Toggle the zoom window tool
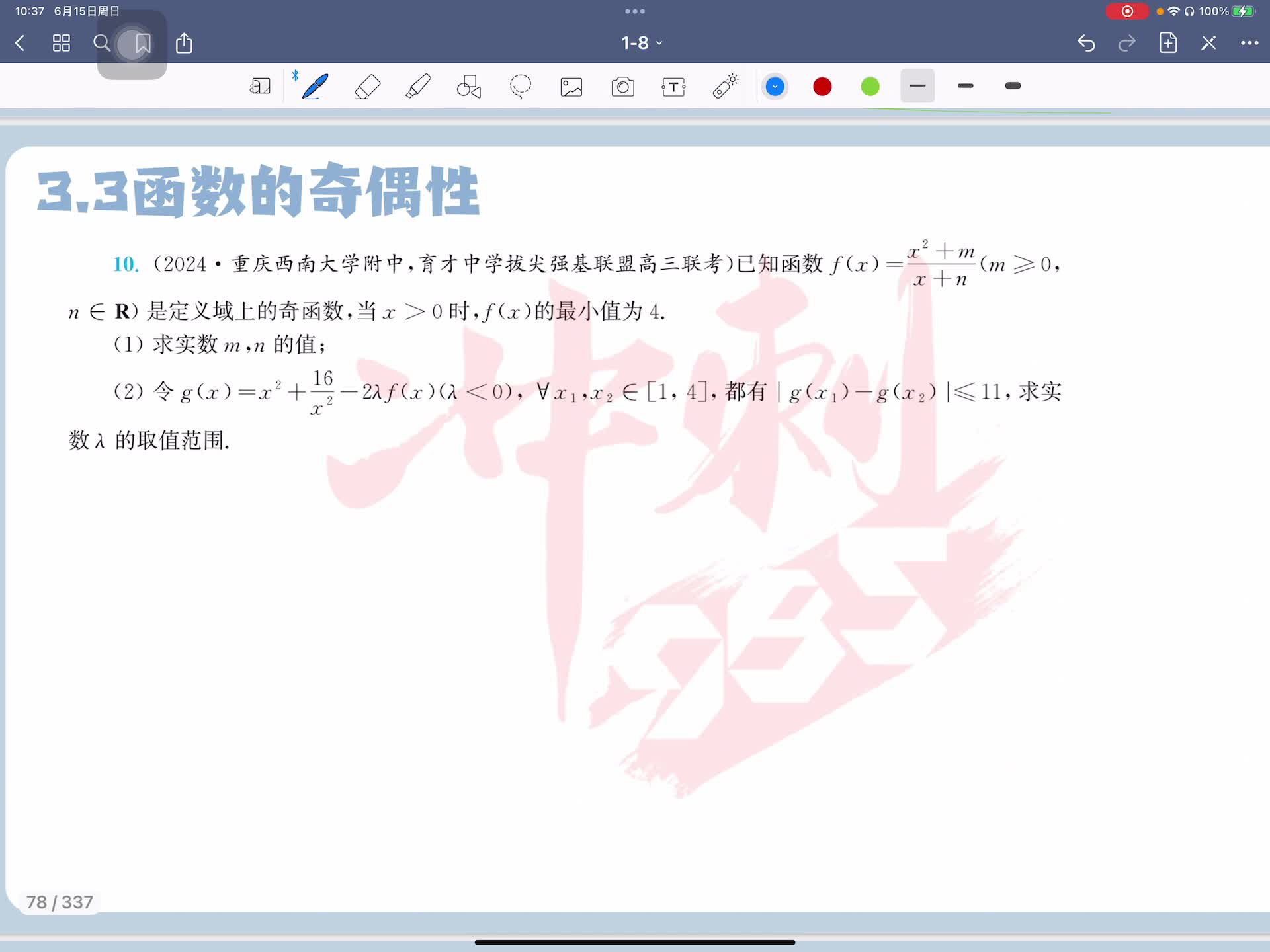Image resolution: width=1270 pixels, height=952 pixels. pos(260,87)
